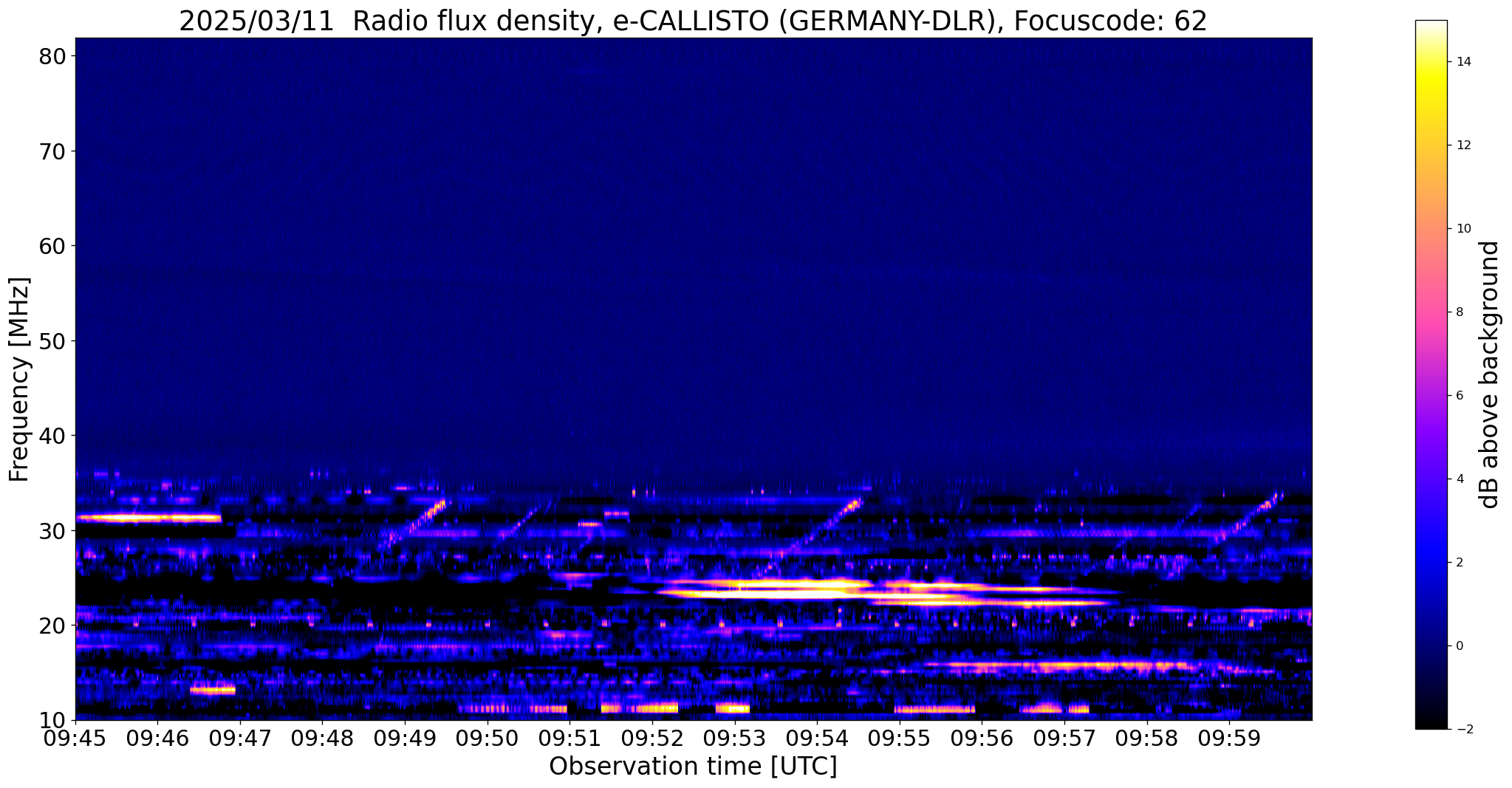
Task: Click the 09:52 time tick label
Action: click(x=652, y=738)
